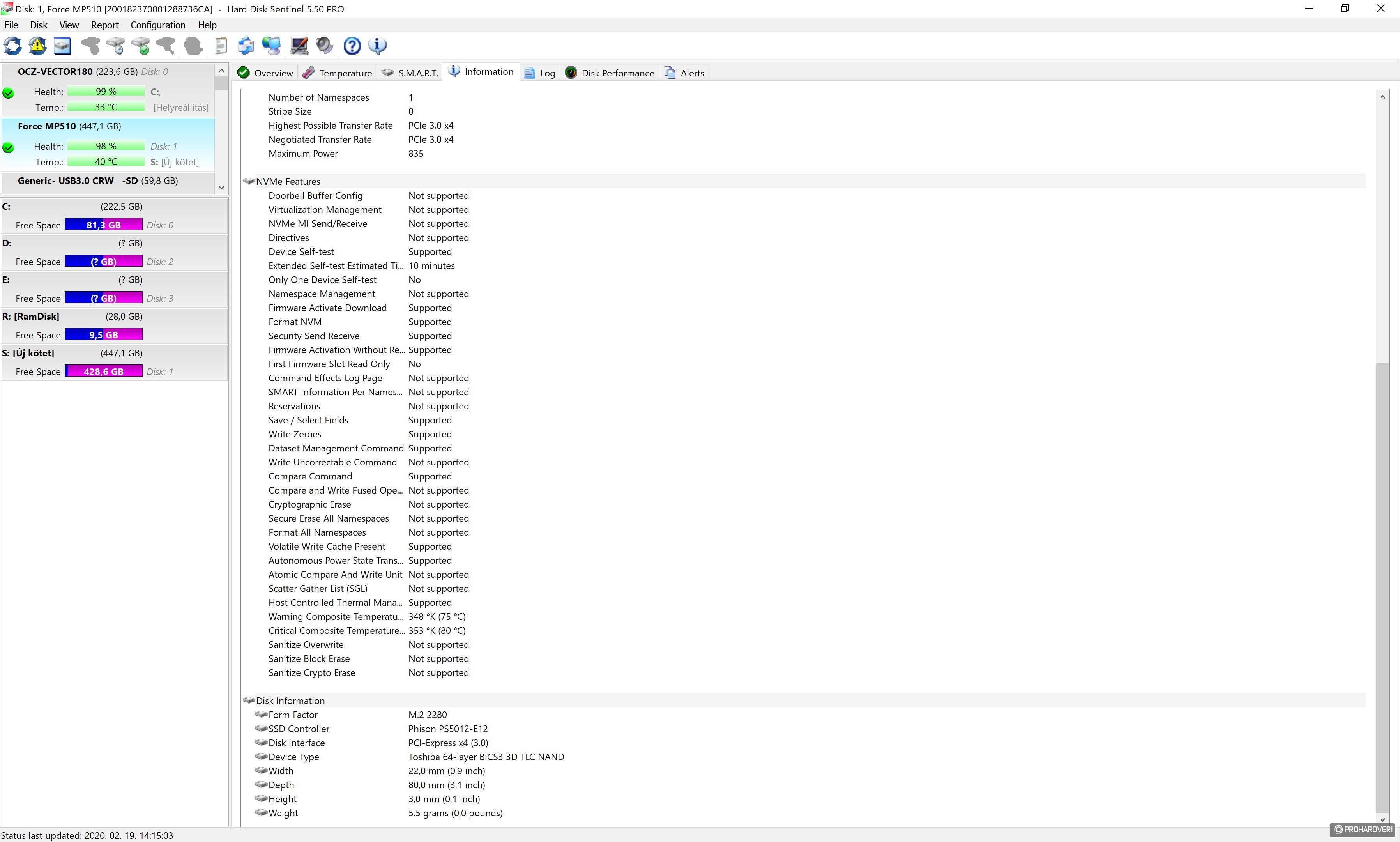
Task: Open the Help menu
Action: click(207, 25)
